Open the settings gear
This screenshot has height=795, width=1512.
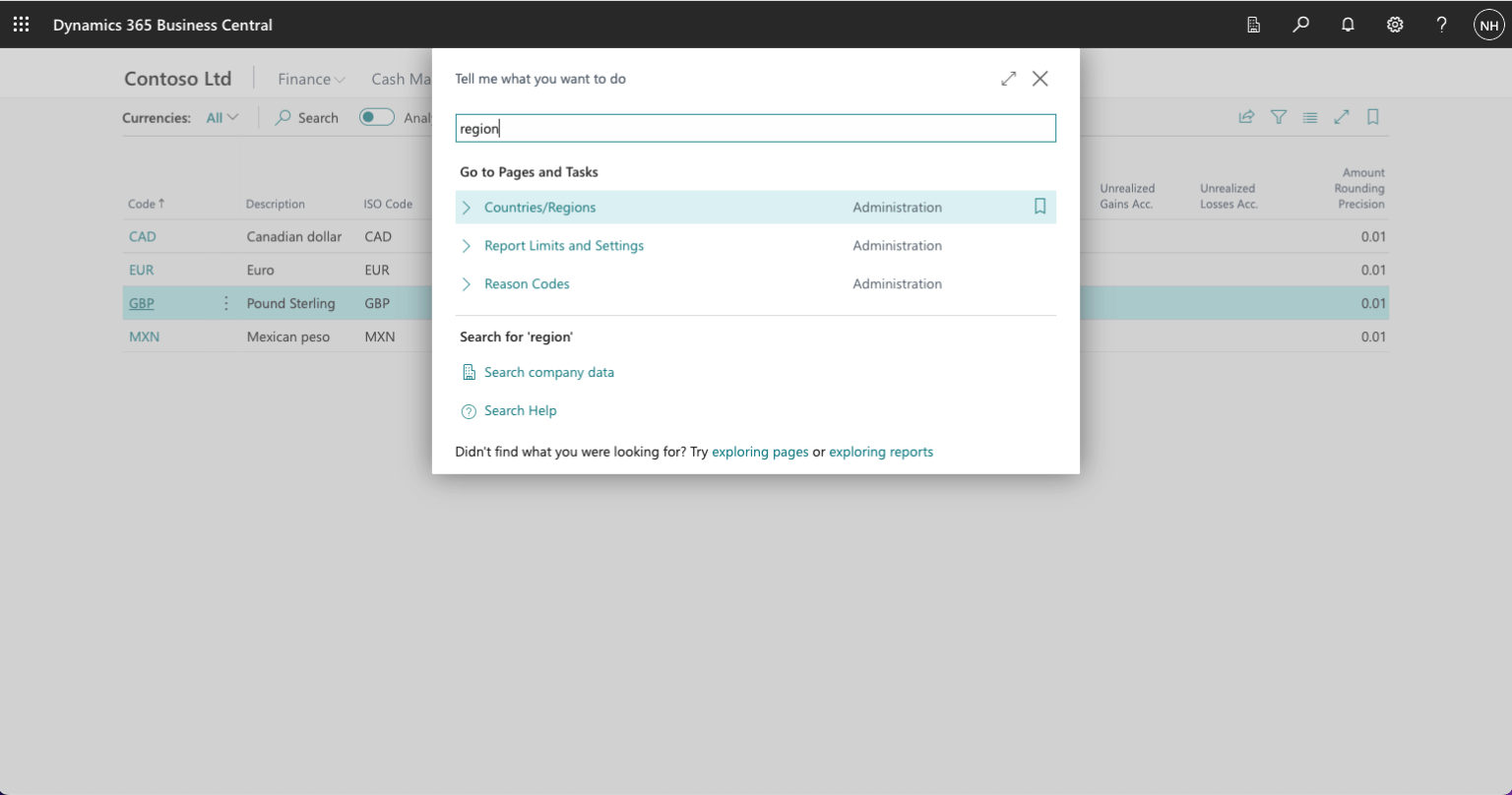[1395, 25]
